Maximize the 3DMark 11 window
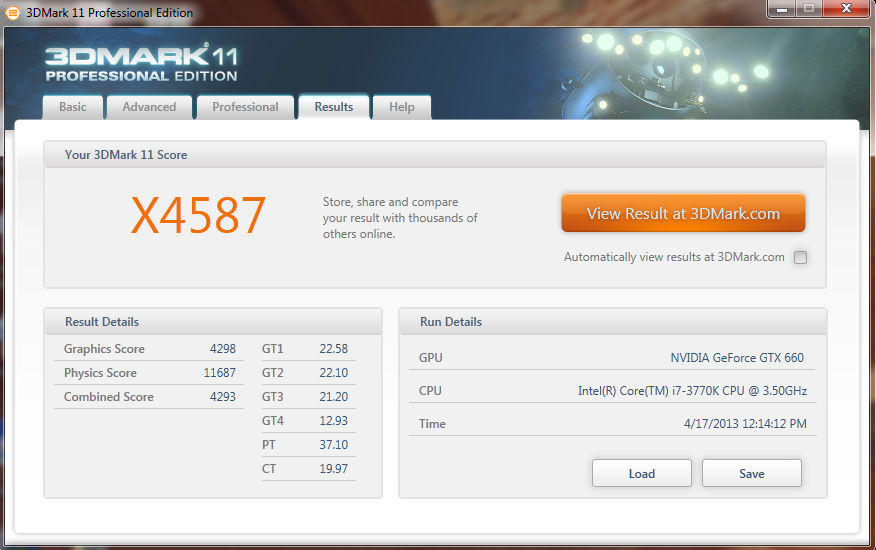 808,9
